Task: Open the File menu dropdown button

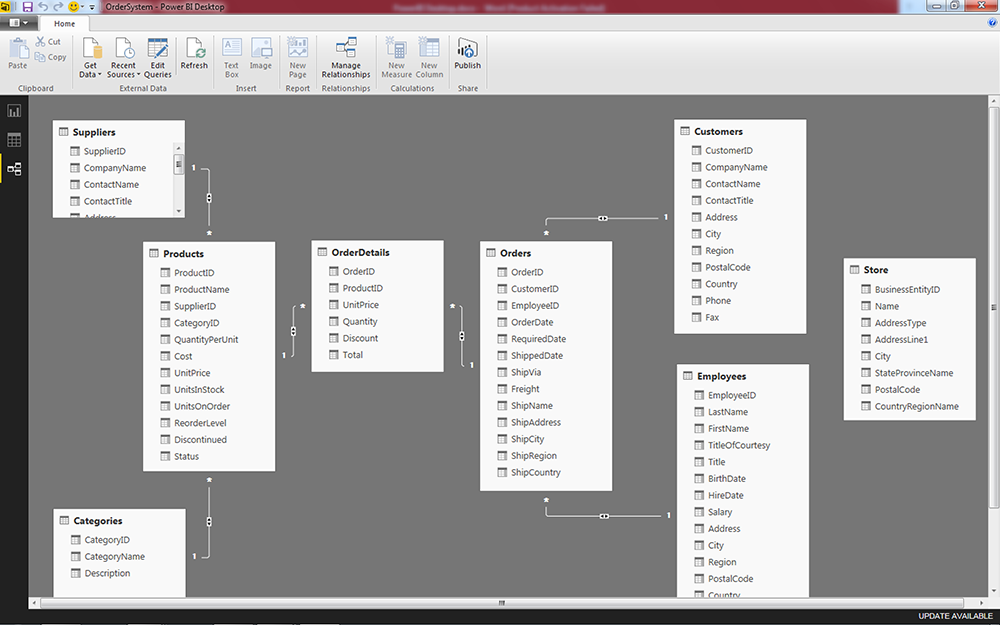Action: [19, 23]
